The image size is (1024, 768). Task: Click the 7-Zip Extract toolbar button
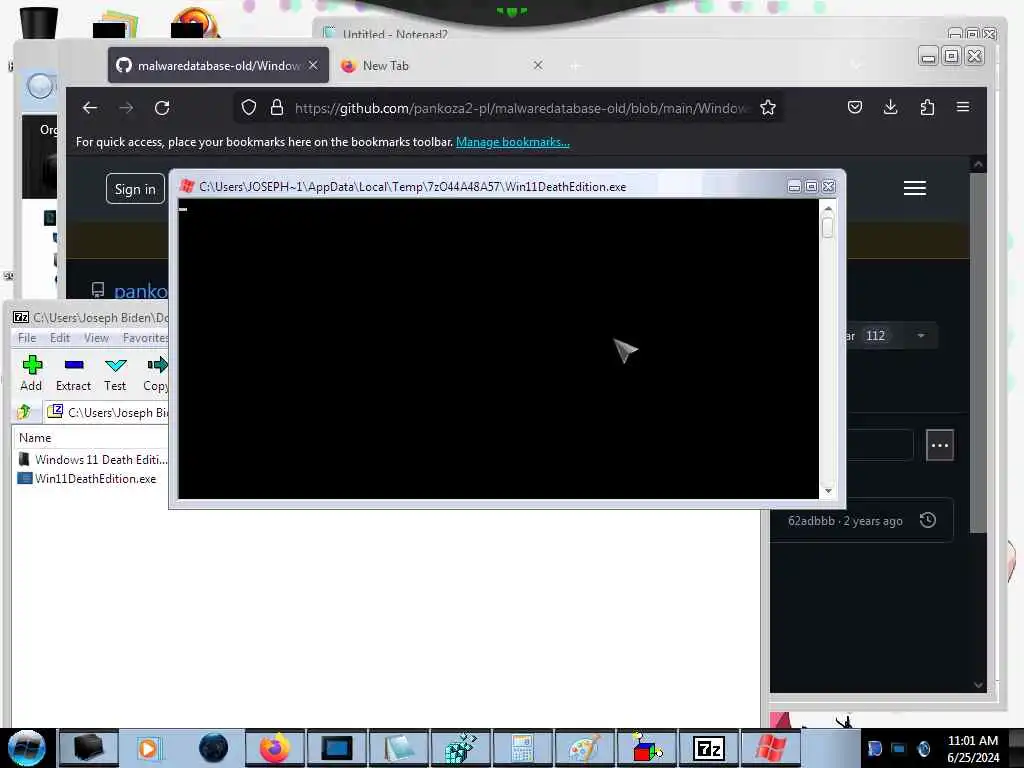[73, 374]
